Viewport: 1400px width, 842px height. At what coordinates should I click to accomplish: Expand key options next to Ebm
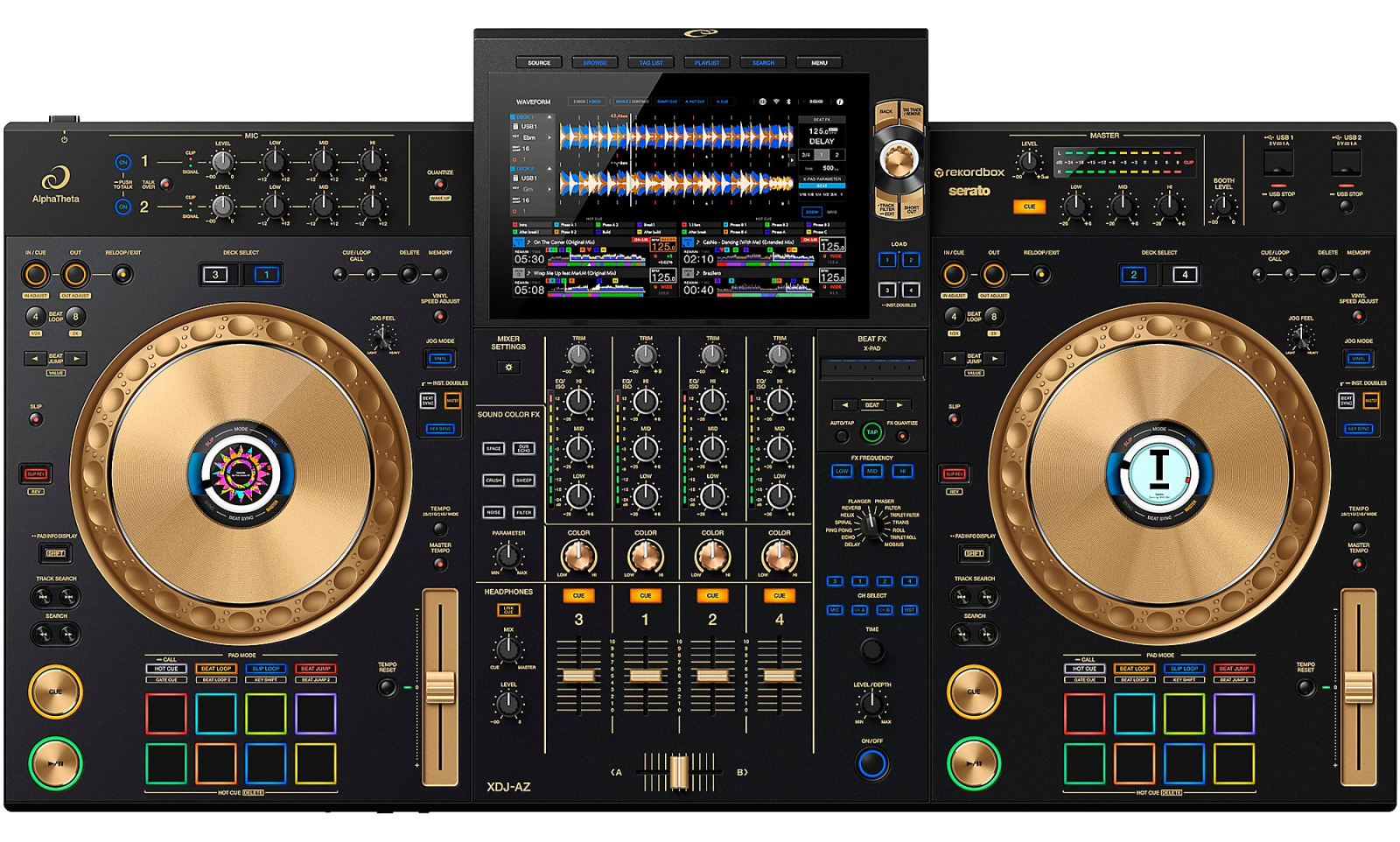pyautogui.click(x=549, y=137)
